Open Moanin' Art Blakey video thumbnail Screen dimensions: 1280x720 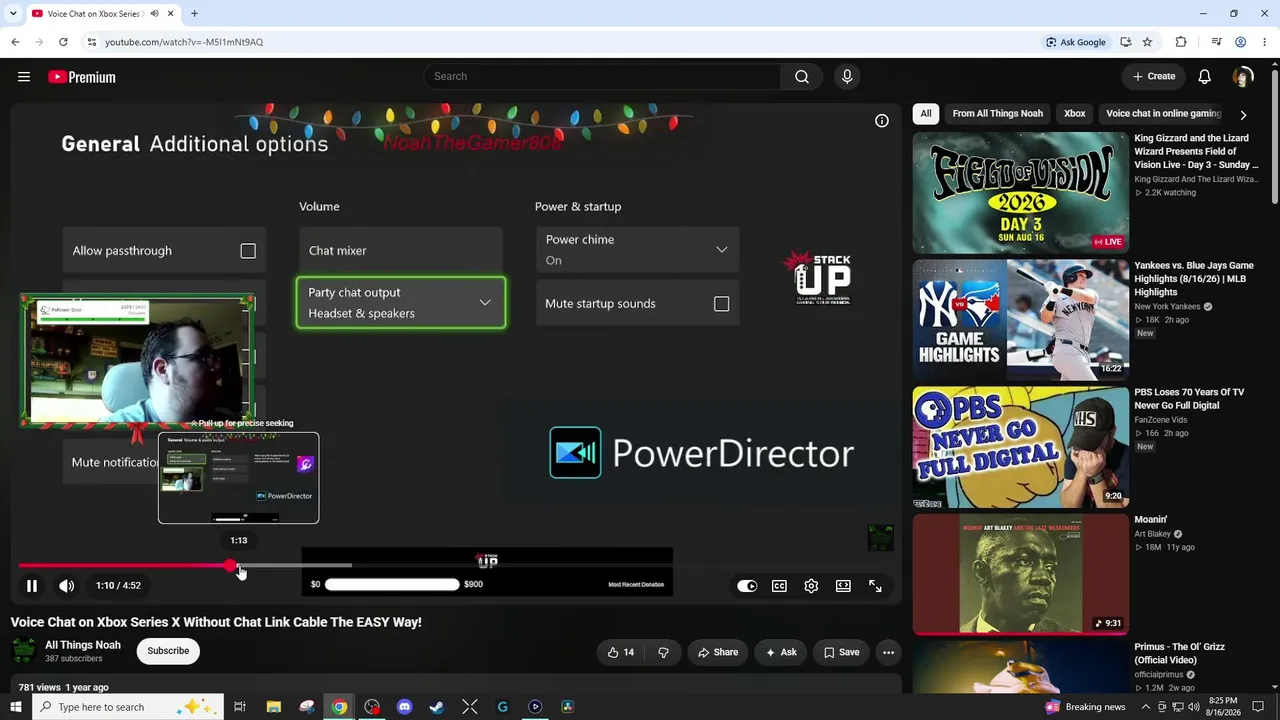pos(1020,574)
